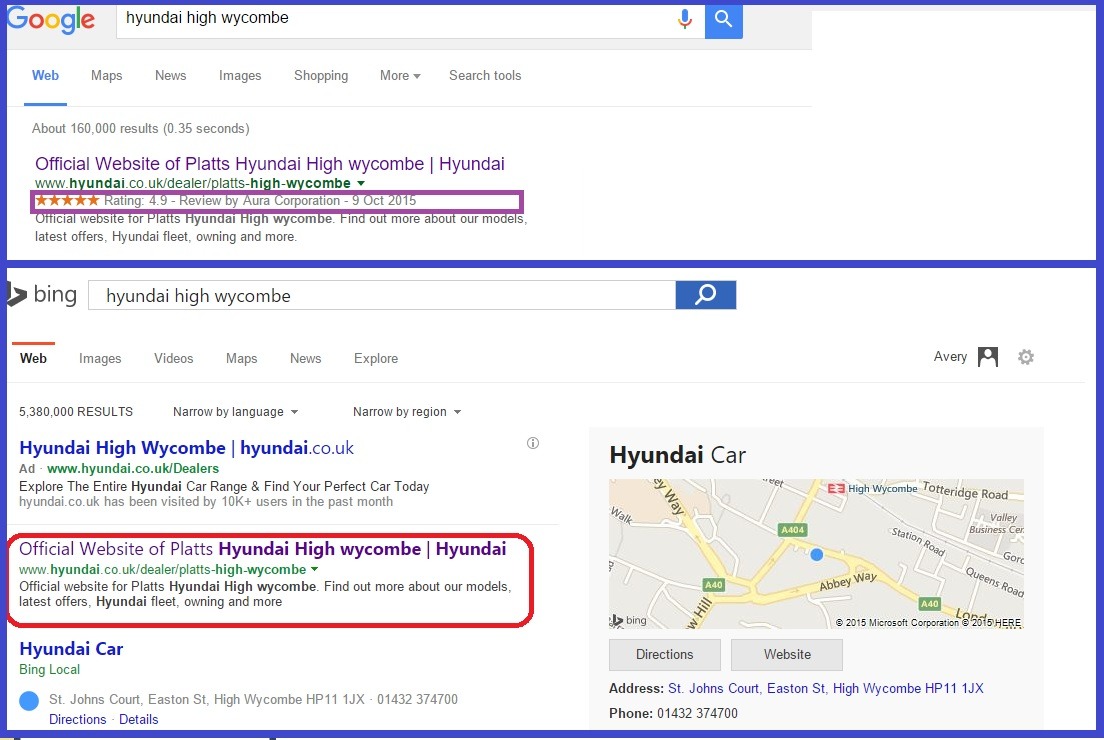Switch to the Maps tab on Google
Viewport: 1104px width, 740px height.
pyautogui.click(x=106, y=75)
